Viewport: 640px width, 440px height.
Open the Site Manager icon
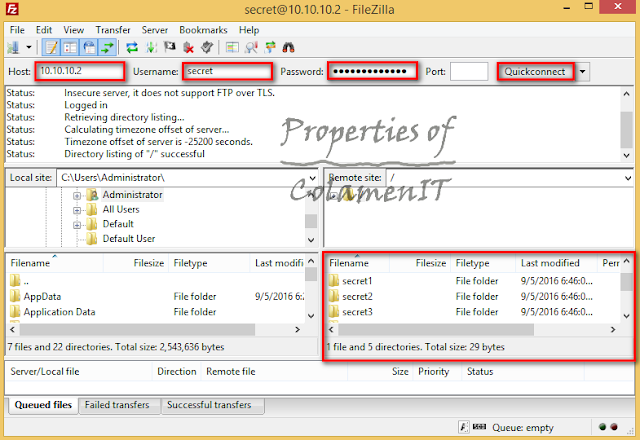click(13, 48)
